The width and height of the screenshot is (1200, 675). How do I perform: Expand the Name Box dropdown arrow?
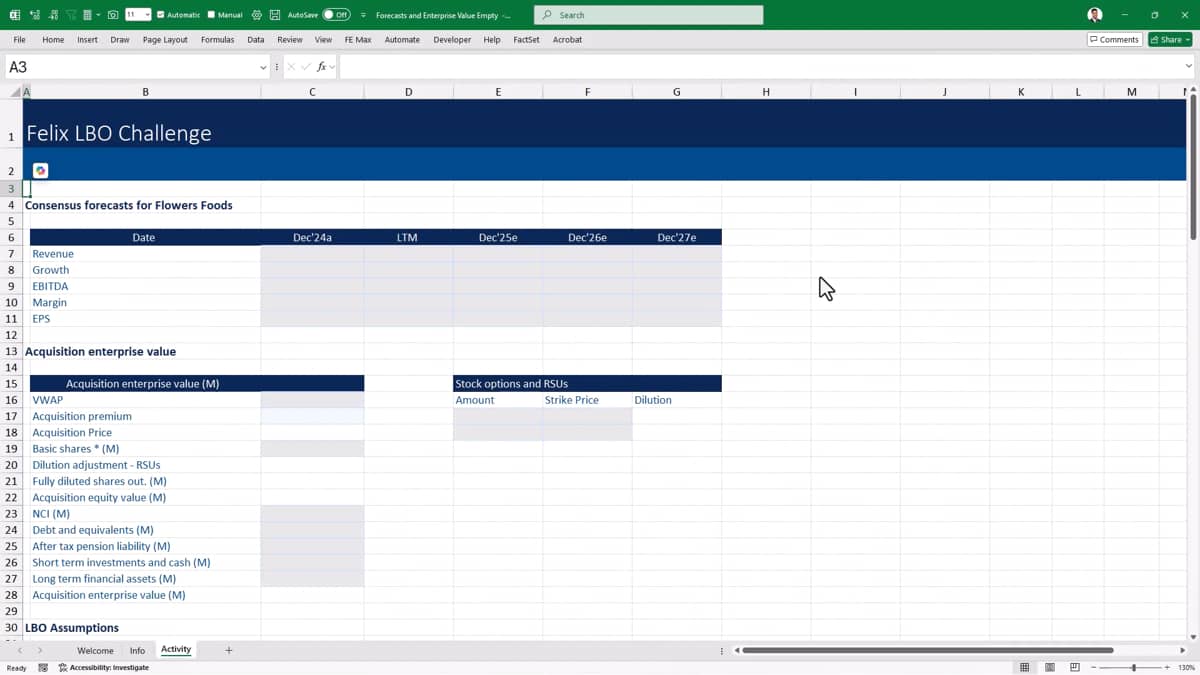click(x=263, y=67)
